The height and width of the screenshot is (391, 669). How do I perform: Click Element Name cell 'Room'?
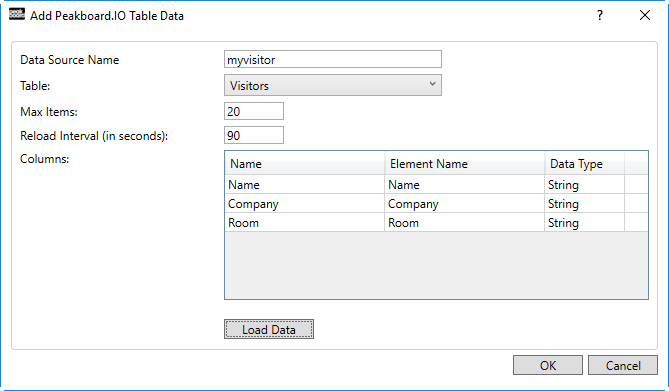click(465, 223)
